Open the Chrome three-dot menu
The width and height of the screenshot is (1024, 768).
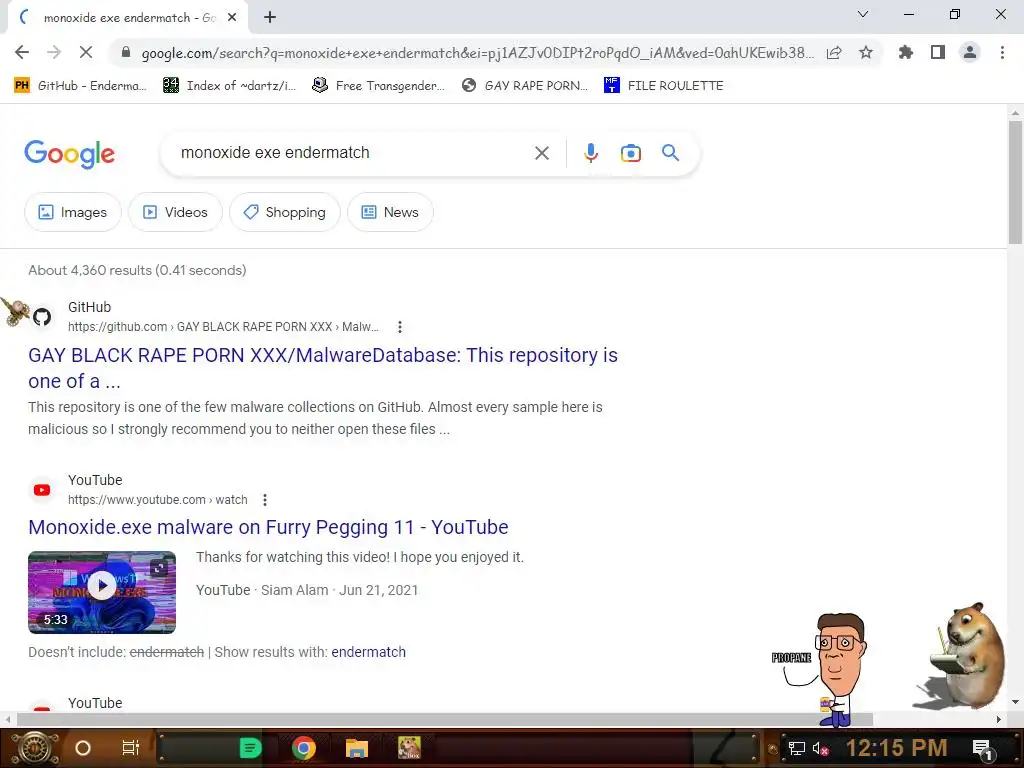coord(1002,52)
